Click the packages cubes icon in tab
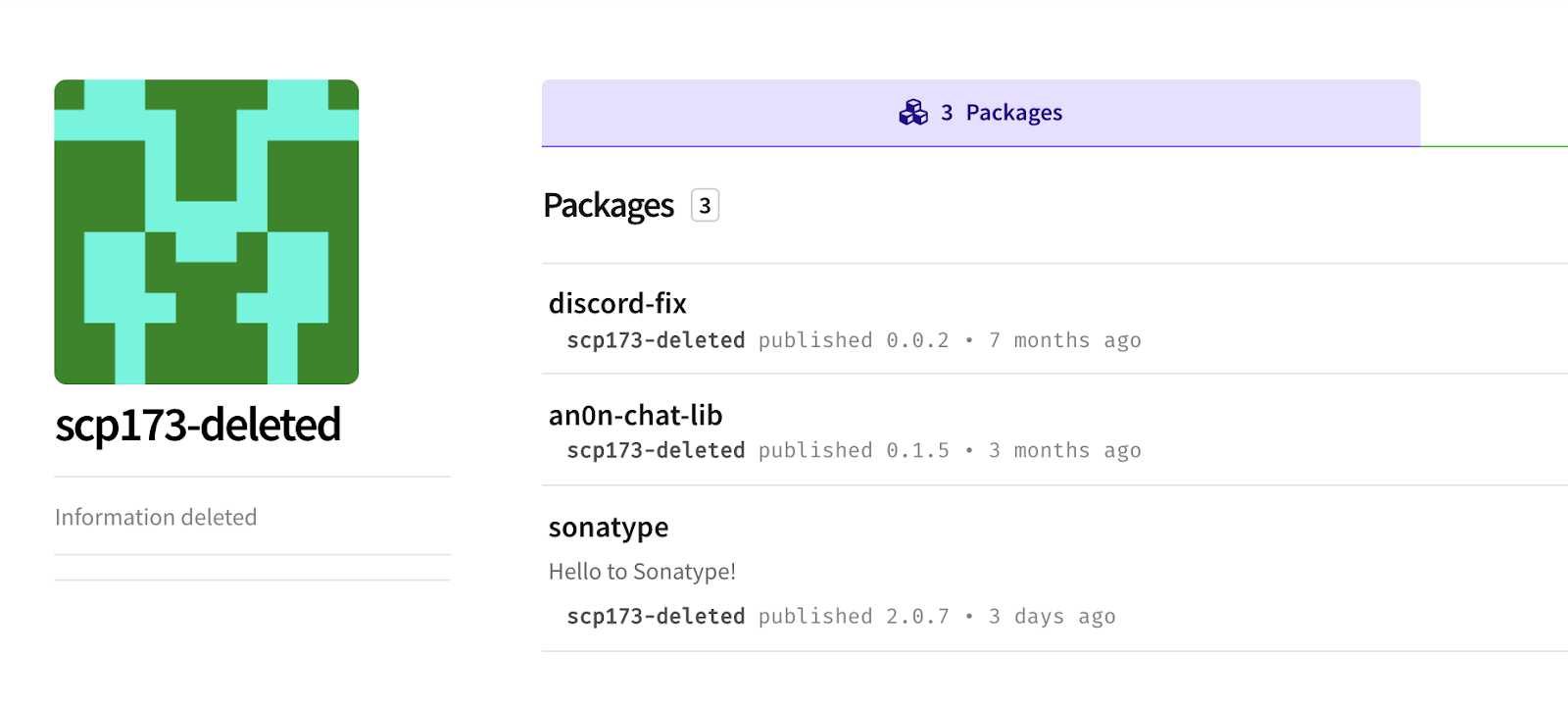 (912, 113)
